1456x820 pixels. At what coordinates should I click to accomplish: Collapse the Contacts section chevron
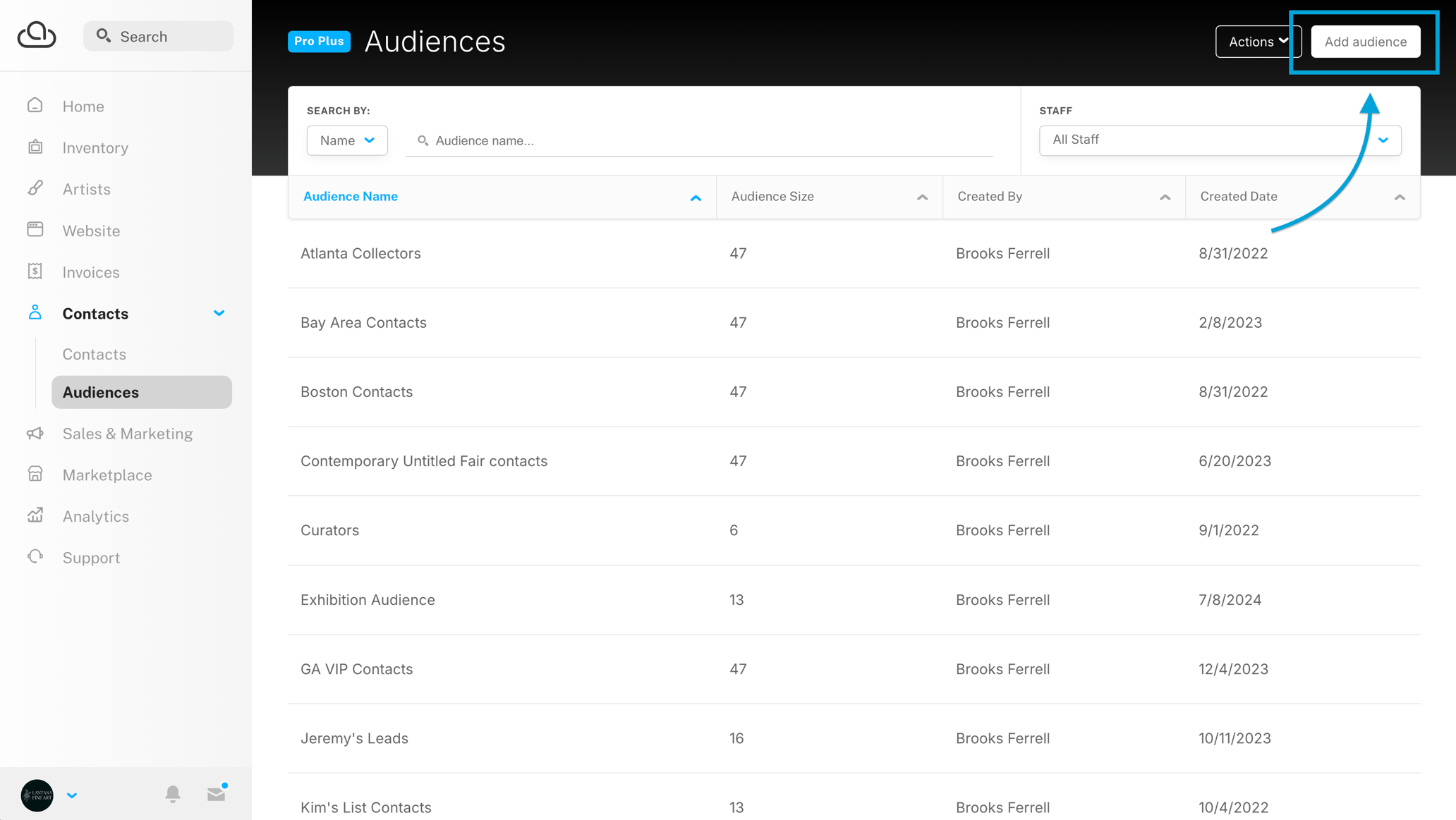pyautogui.click(x=219, y=312)
